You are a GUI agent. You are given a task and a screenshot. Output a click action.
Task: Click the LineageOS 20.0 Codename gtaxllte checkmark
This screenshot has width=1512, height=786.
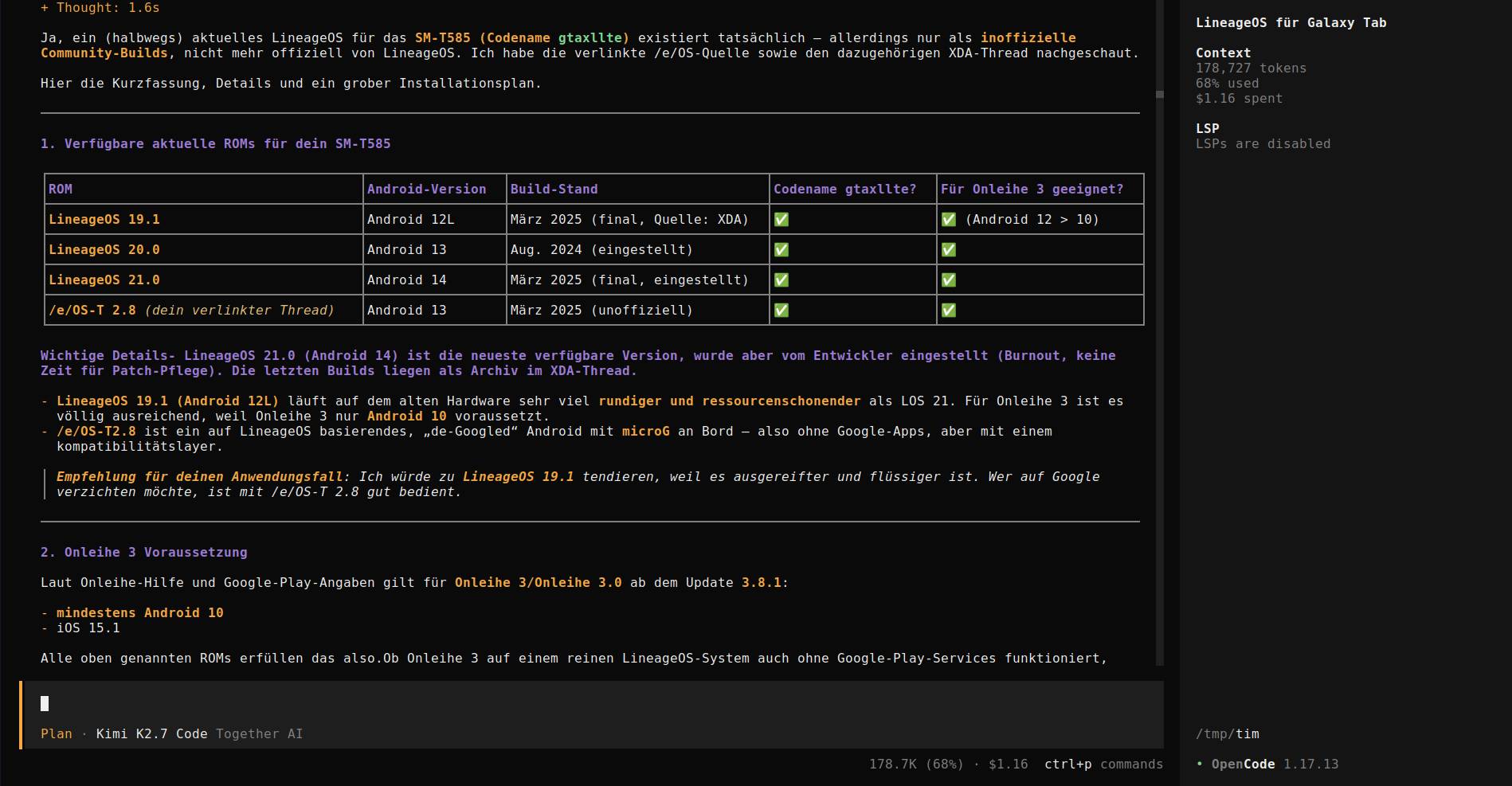781,250
